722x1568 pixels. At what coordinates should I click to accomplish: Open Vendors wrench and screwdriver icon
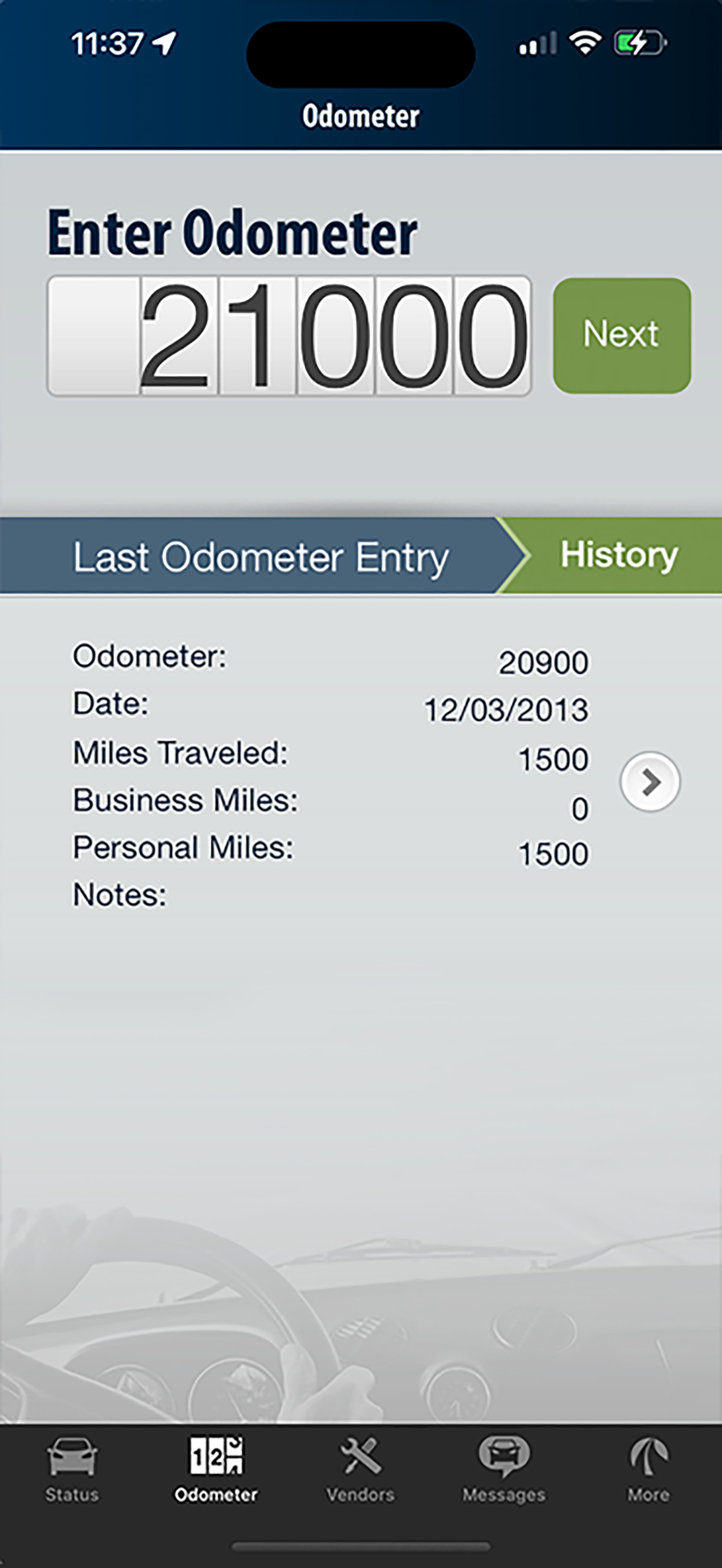[x=360, y=1456]
